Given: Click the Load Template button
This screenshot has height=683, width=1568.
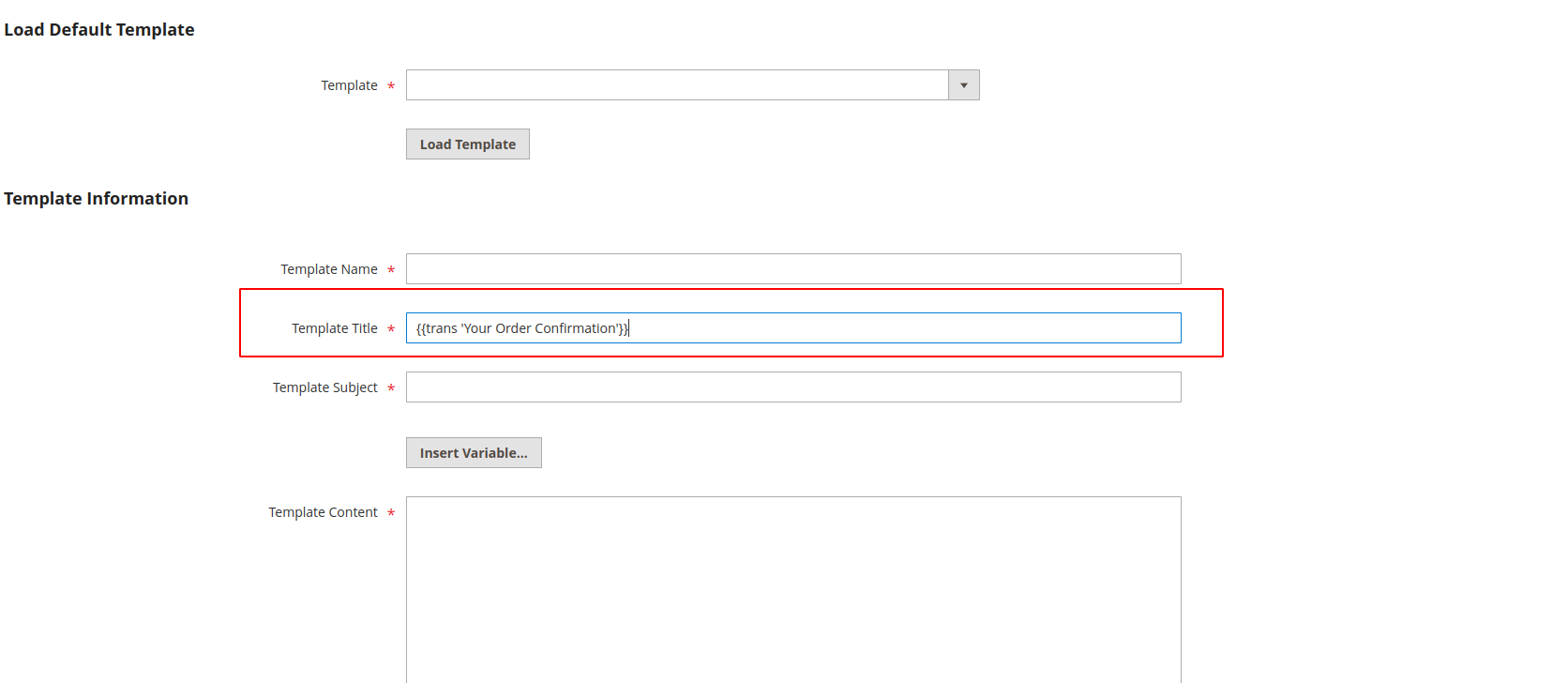Looking at the screenshot, I should pyautogui.click(x=468, y=144).
